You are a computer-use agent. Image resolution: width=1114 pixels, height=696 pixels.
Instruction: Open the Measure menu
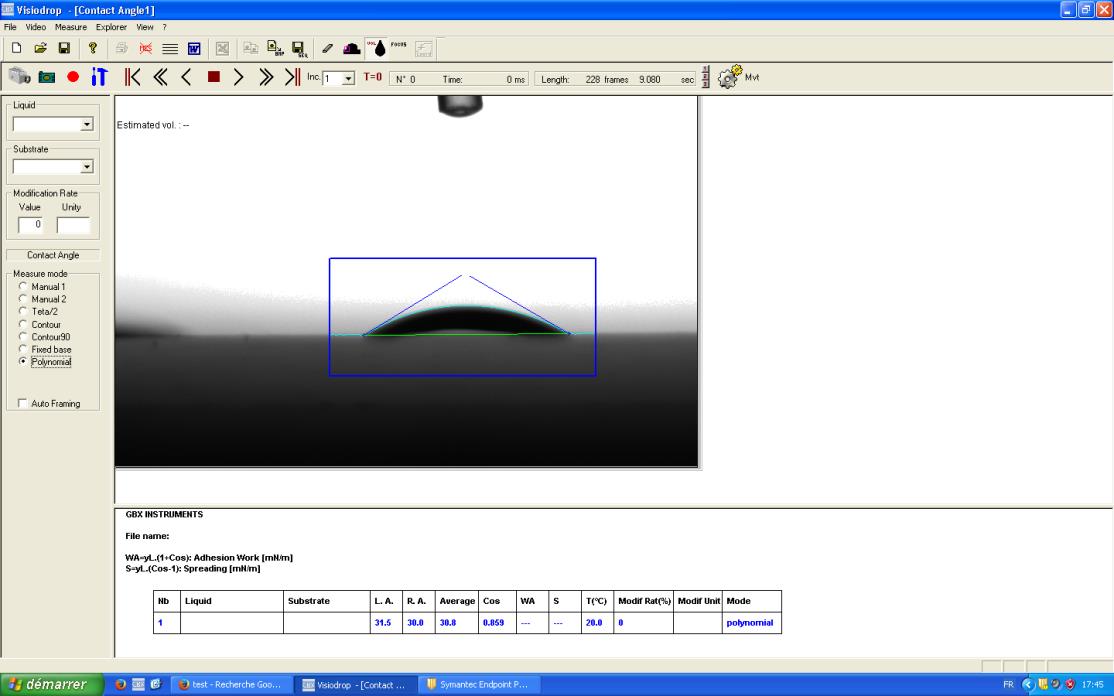(71, 27)
